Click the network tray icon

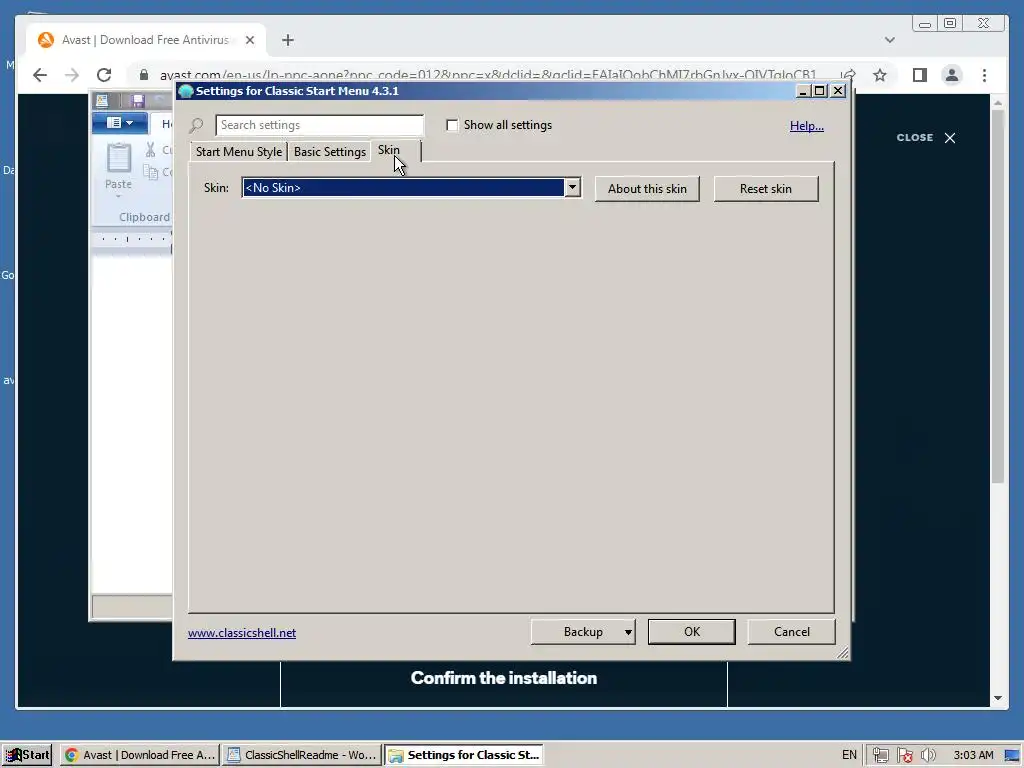tap(880, 756)
